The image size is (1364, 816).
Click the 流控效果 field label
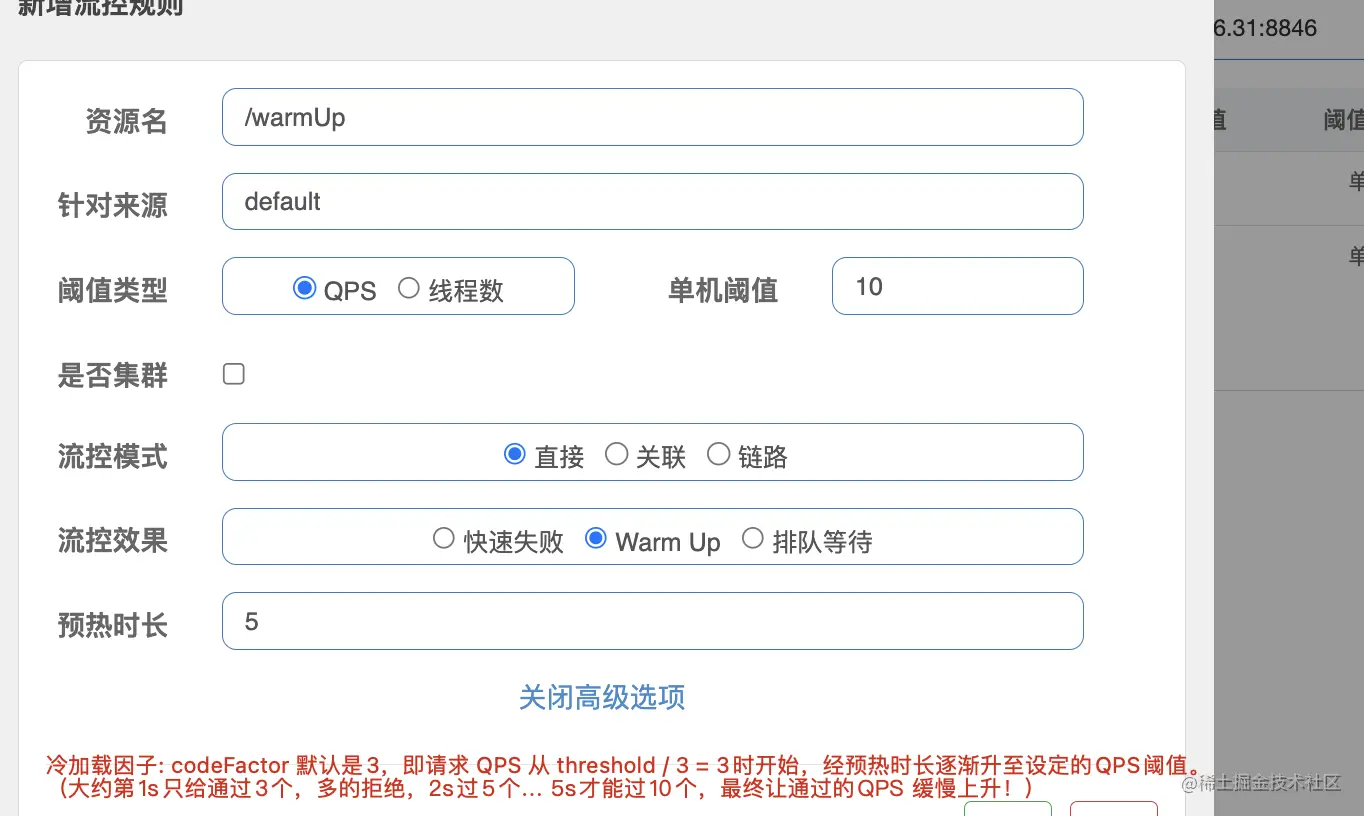[x=112, y=541]
